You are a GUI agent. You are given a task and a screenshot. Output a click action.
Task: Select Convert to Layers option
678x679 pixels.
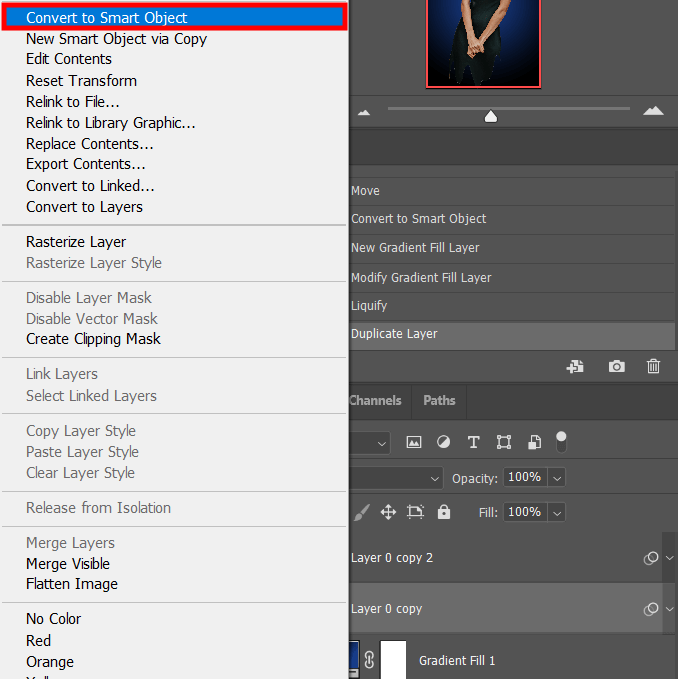coord(84,207)
